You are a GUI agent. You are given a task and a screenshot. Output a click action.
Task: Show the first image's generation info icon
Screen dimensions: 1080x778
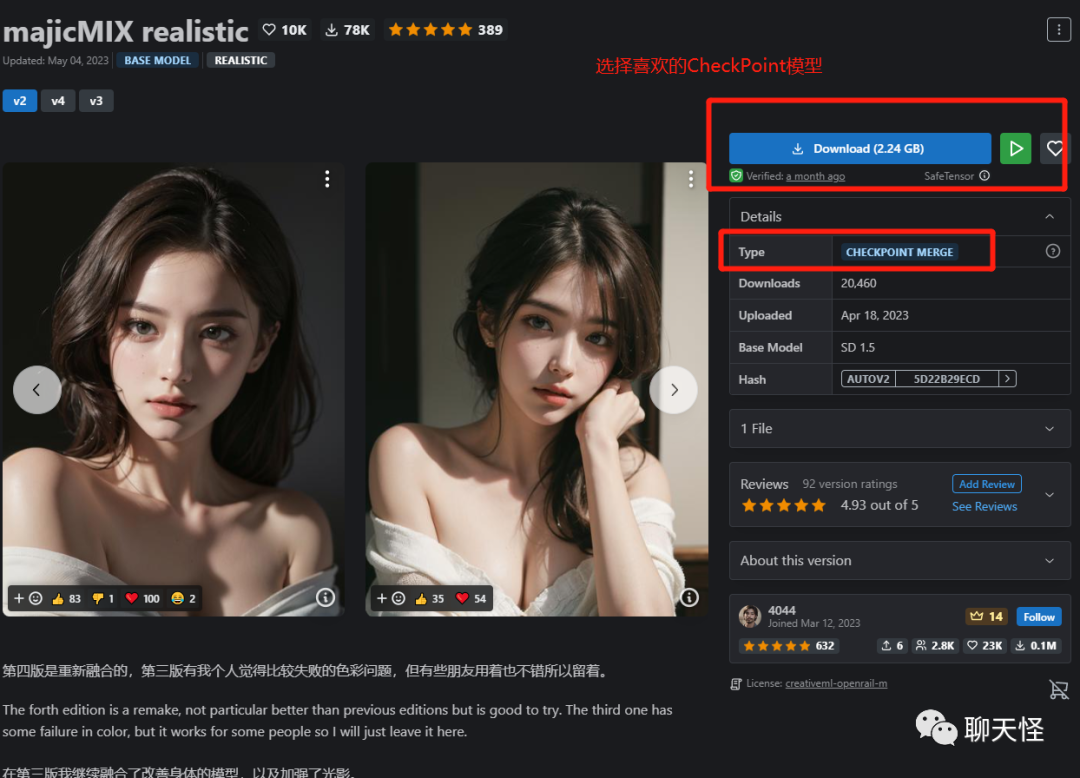(x=325, y=598)
